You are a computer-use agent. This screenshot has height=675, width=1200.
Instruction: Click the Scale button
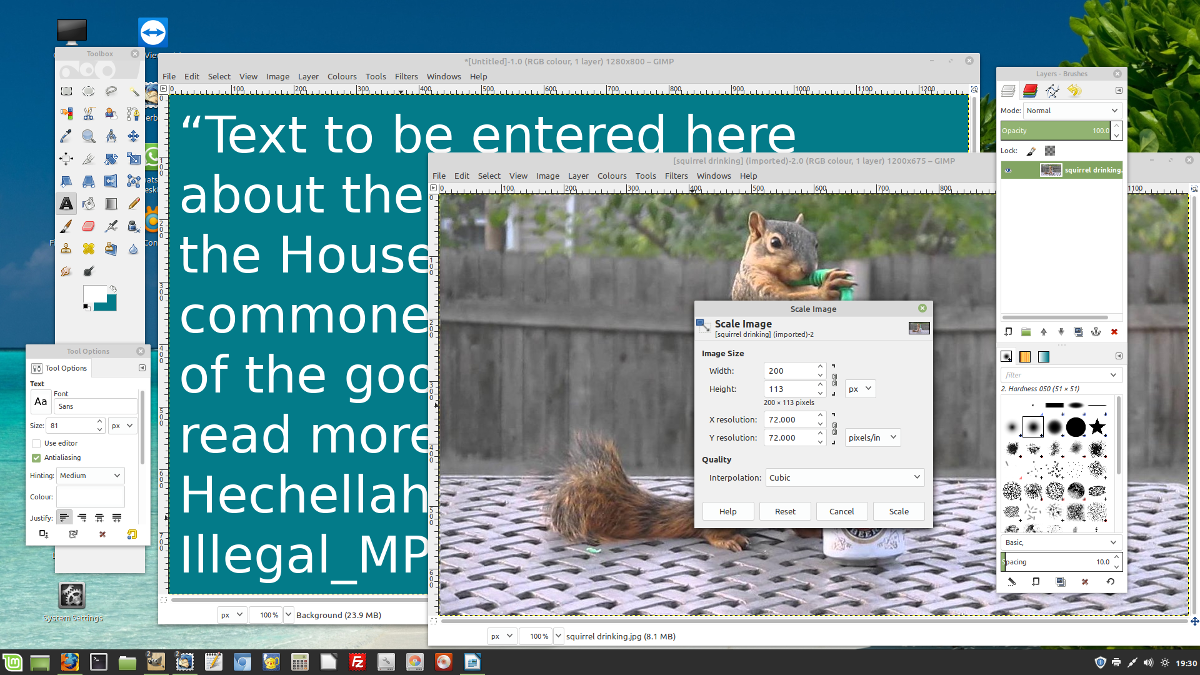click(x=899, y=511)
